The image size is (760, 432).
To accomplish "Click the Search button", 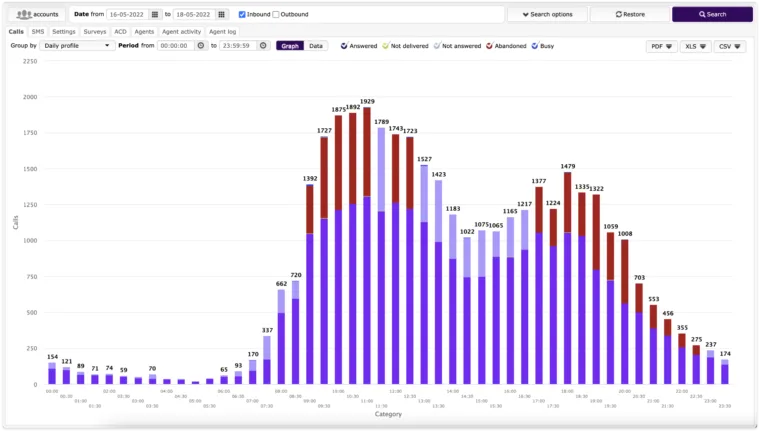I will [x=712, y=15].
